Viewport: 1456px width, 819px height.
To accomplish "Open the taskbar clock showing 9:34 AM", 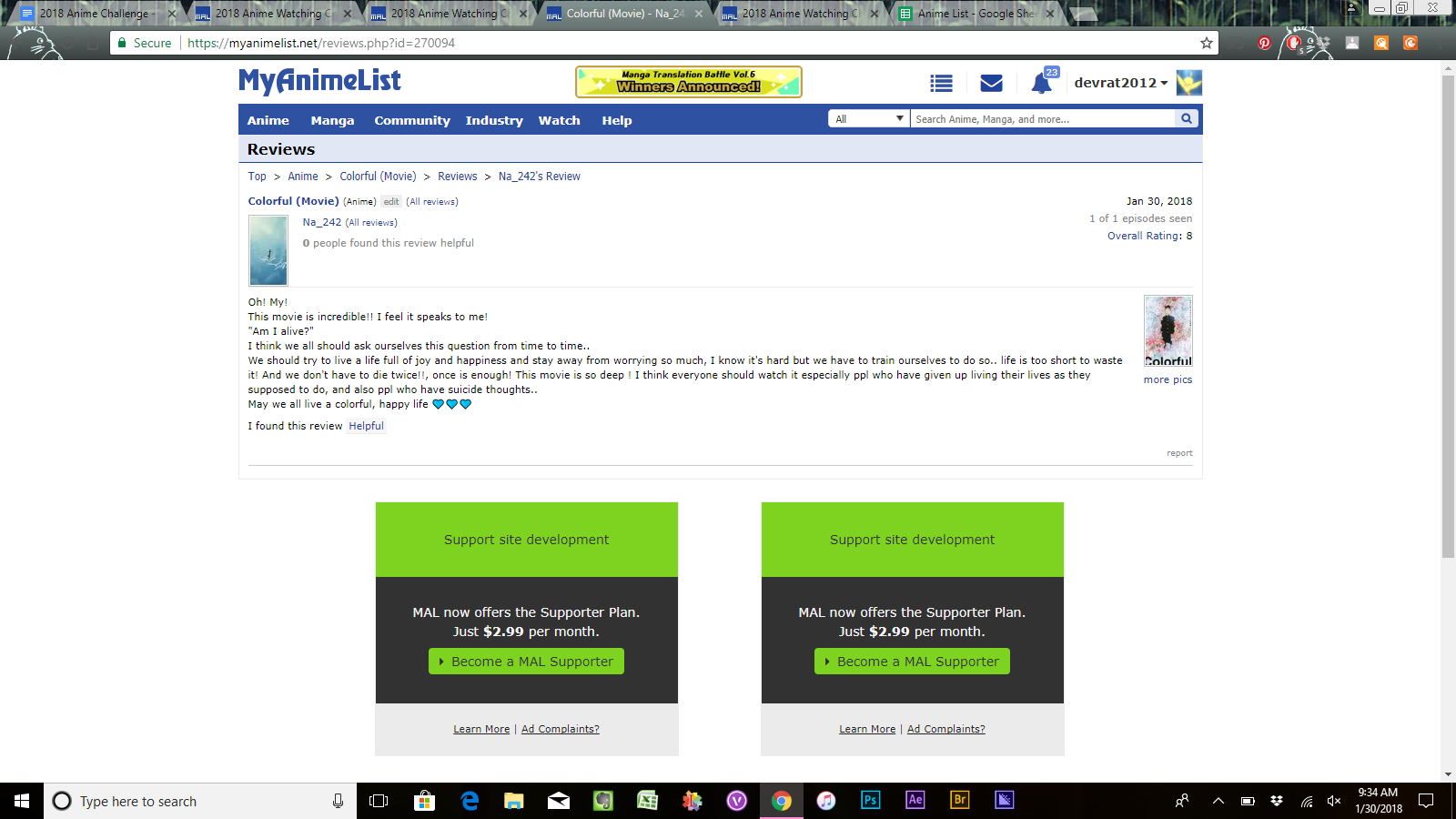I will 1378,801.
